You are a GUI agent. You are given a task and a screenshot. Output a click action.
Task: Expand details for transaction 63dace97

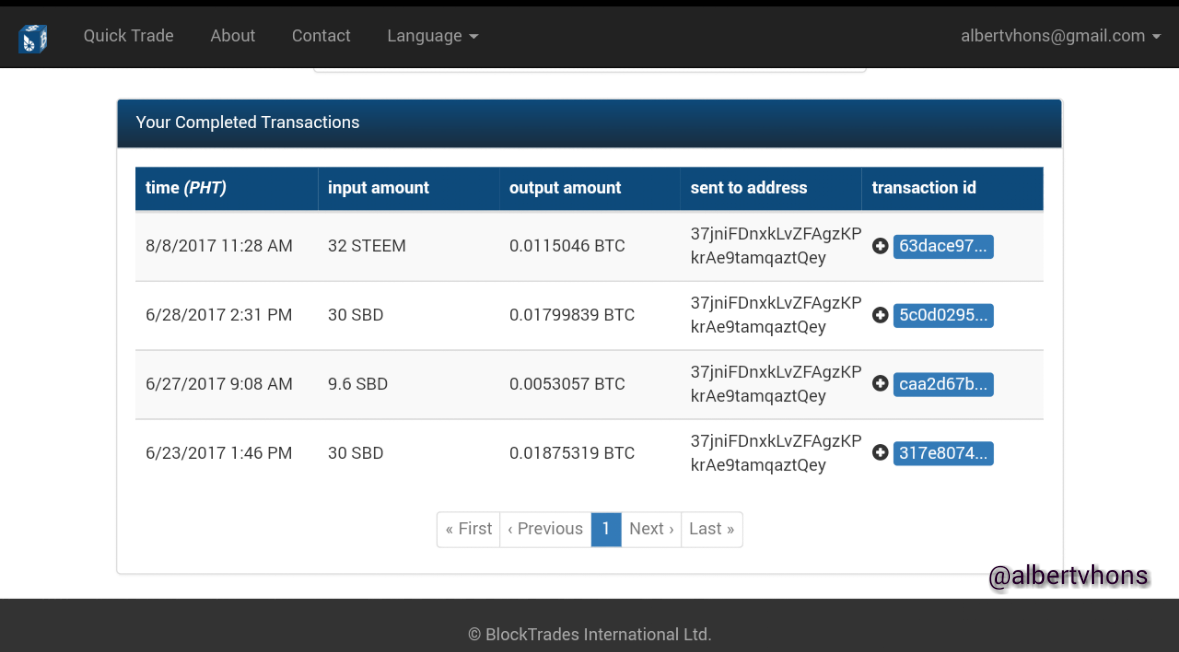pos(880,246)
